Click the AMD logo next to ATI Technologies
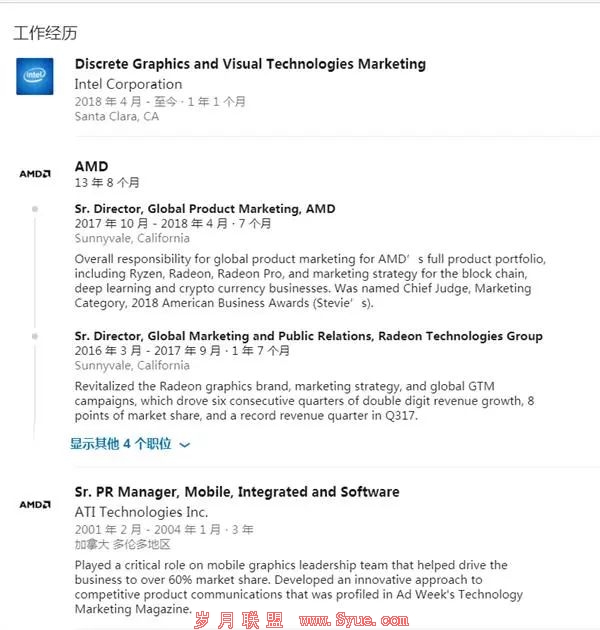The image size is (600, 630). coord(35,504)
